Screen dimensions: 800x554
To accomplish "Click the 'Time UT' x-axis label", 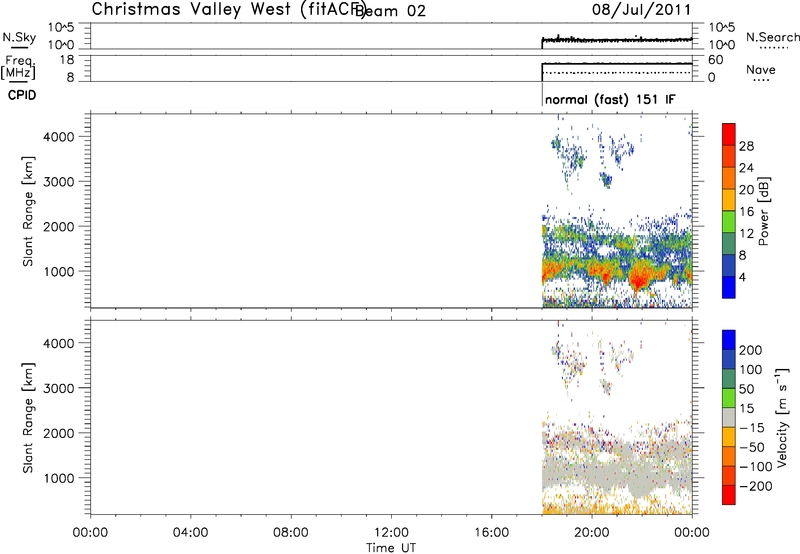I will (x=391, y=548).
